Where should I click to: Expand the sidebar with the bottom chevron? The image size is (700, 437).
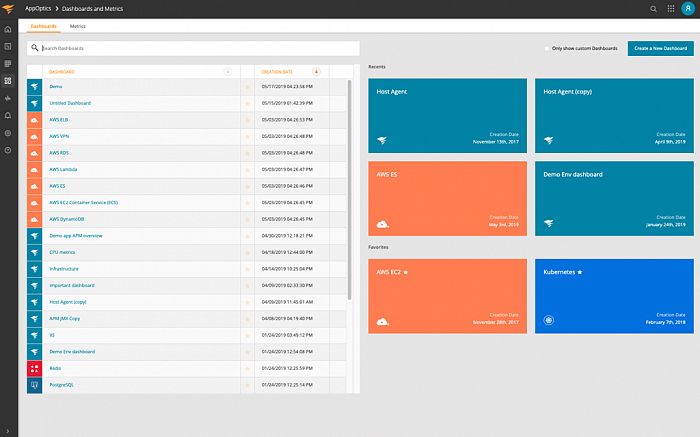click(8, 431)
